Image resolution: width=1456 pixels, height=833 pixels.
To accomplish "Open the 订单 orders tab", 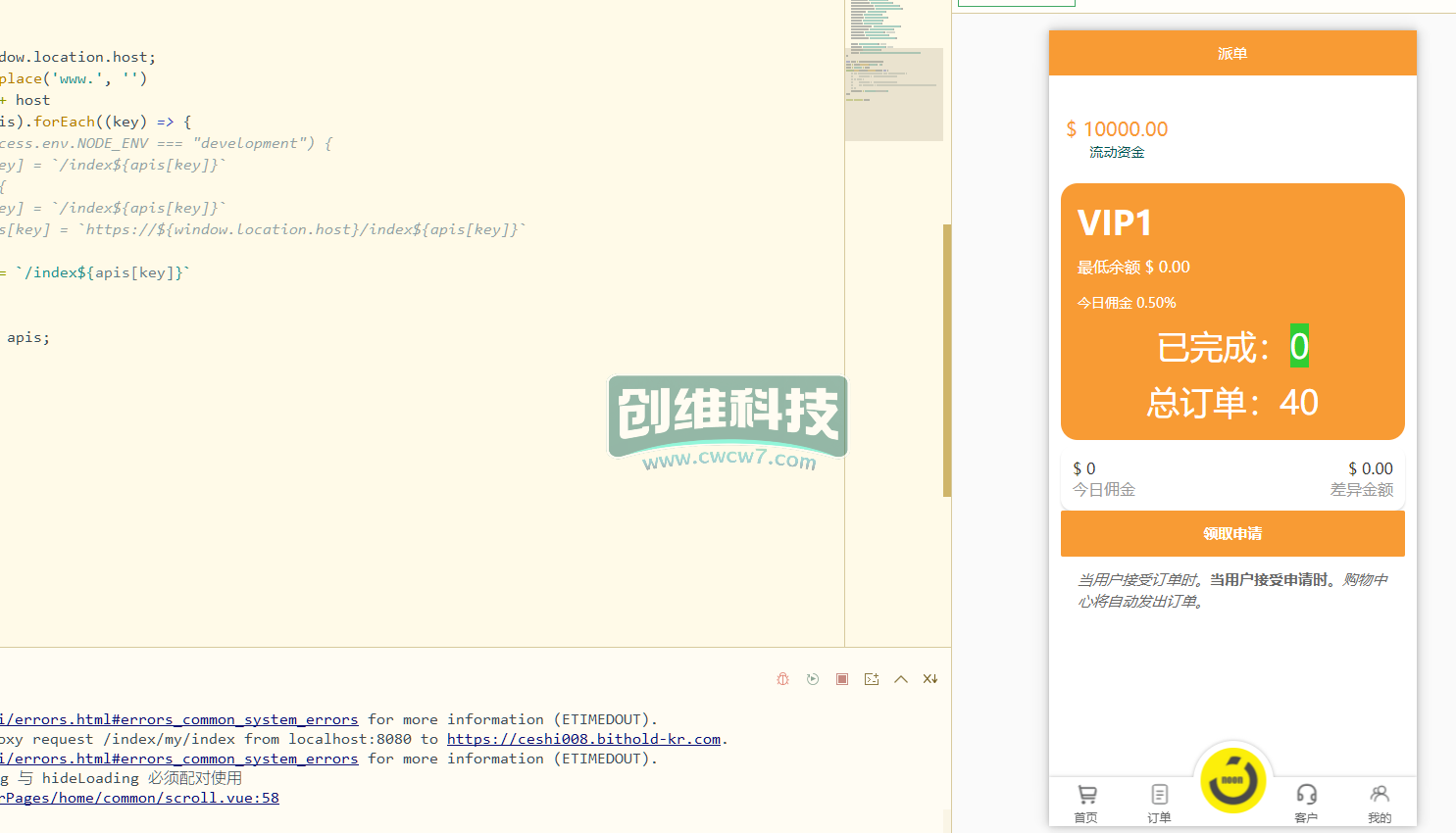I will [1160, 804].
